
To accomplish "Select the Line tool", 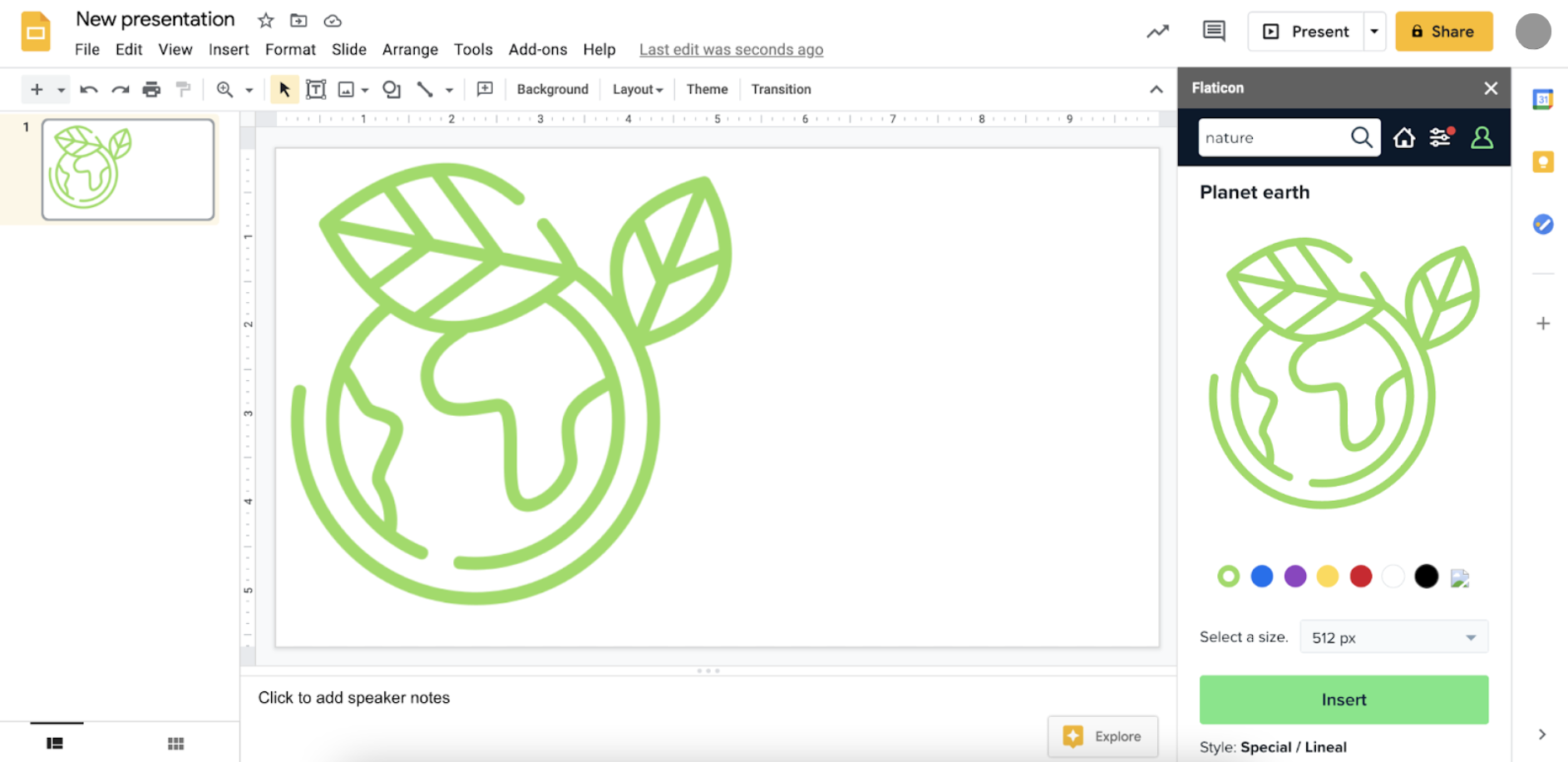I will (425, 89).
